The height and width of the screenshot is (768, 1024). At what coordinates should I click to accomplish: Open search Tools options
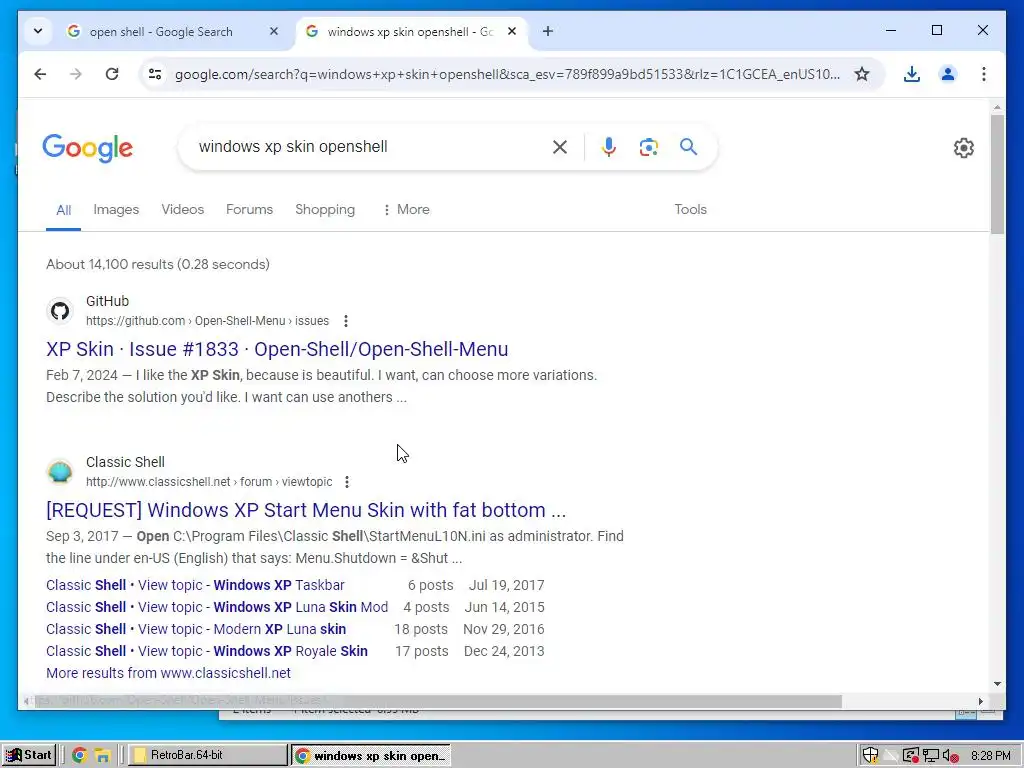point(690,210)
